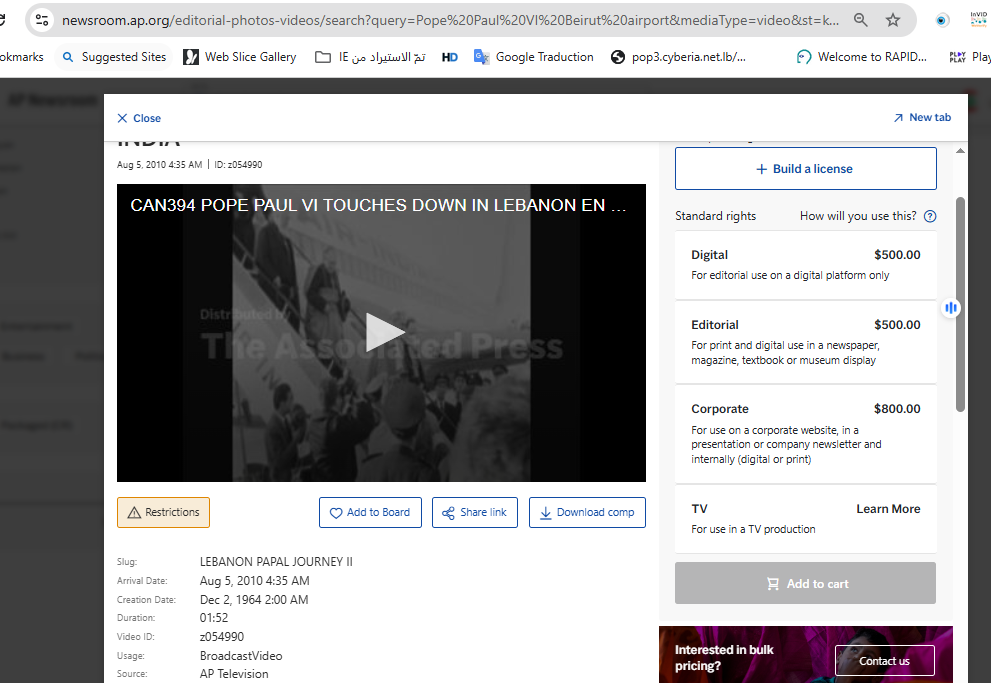991x683 pixels.
Task: Choose the Corporate $800.00 license option
Action: [x=805, y=433]
